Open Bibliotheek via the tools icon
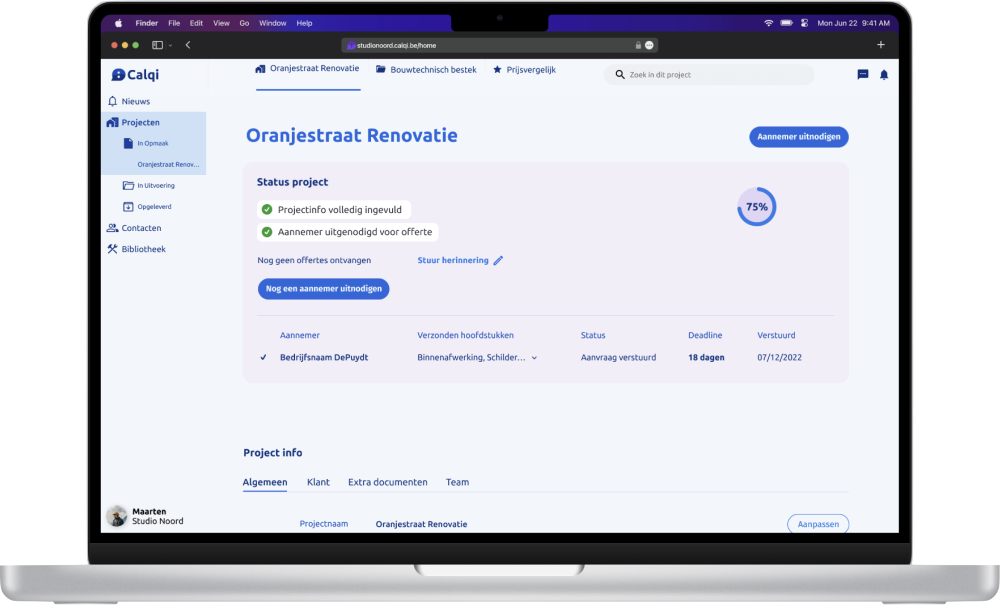The height and width of the screenshot is (605, 1000). click(112, 249)
